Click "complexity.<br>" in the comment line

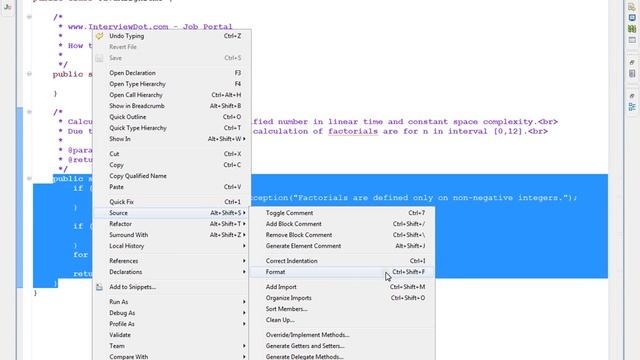[x=520, y=122]
